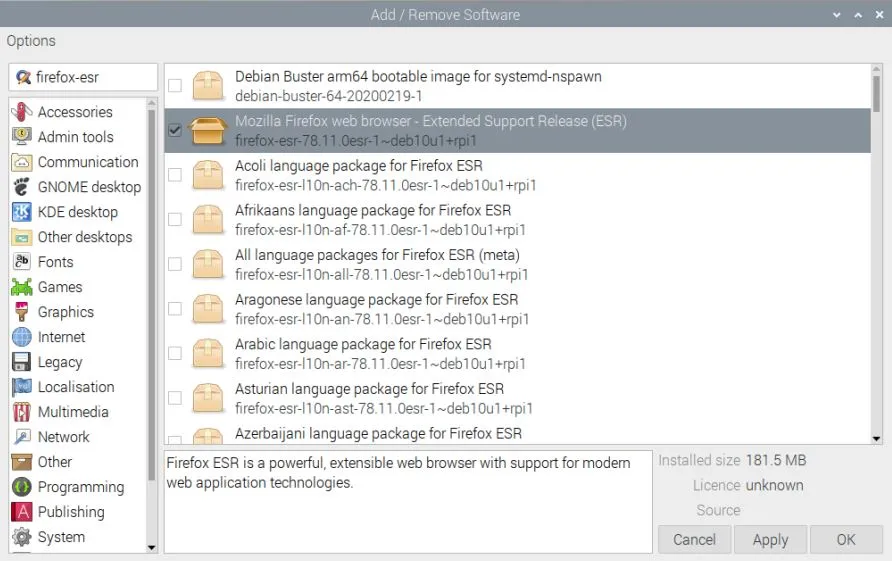Click the category list scroll-down arrow
This screenshot has width=892, height=561.
tap(151, 547)
